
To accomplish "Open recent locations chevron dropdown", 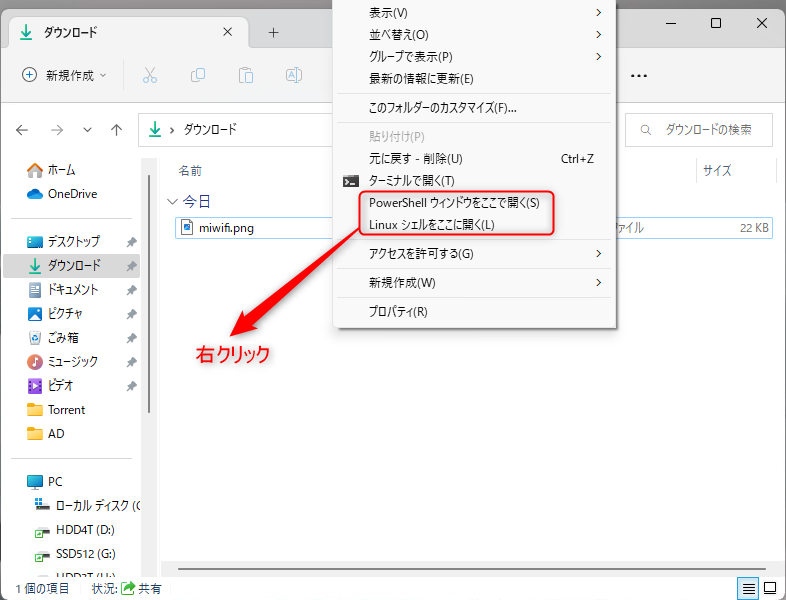I will (87, 130).
